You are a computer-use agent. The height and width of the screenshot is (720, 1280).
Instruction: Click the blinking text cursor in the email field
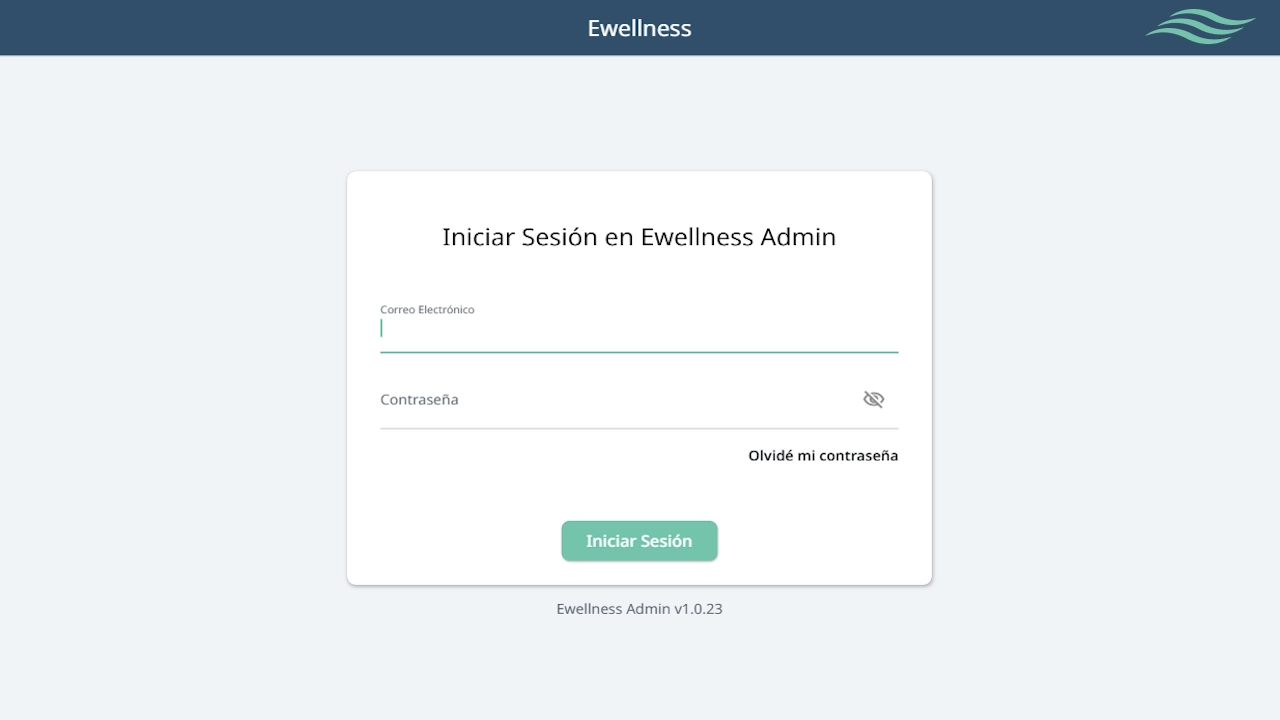382,328
